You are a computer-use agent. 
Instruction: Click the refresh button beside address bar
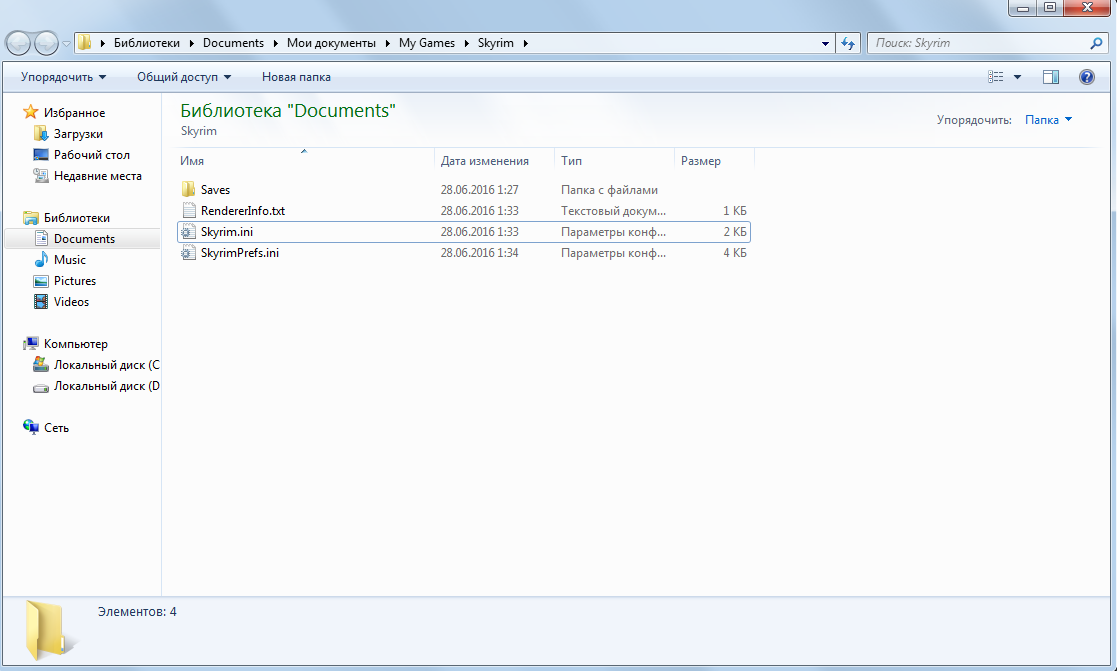pyautogui.click(x=848, y=43)
